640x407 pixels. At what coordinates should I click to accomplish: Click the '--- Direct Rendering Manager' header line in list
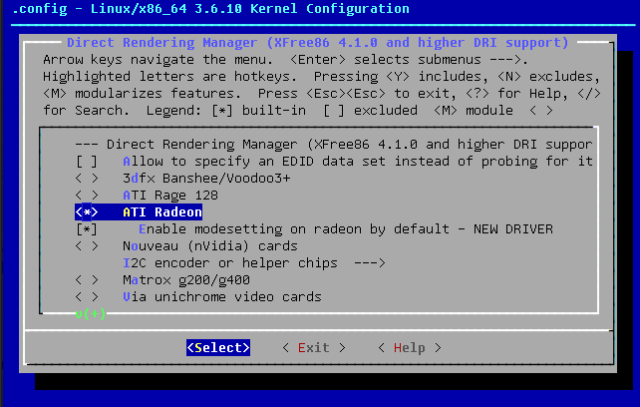pos(333,145)
